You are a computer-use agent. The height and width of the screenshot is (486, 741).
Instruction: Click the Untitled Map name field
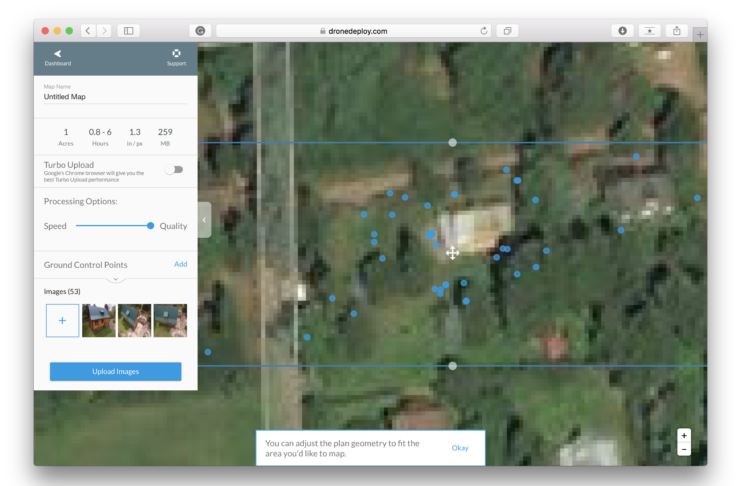[x=115, y=97]
